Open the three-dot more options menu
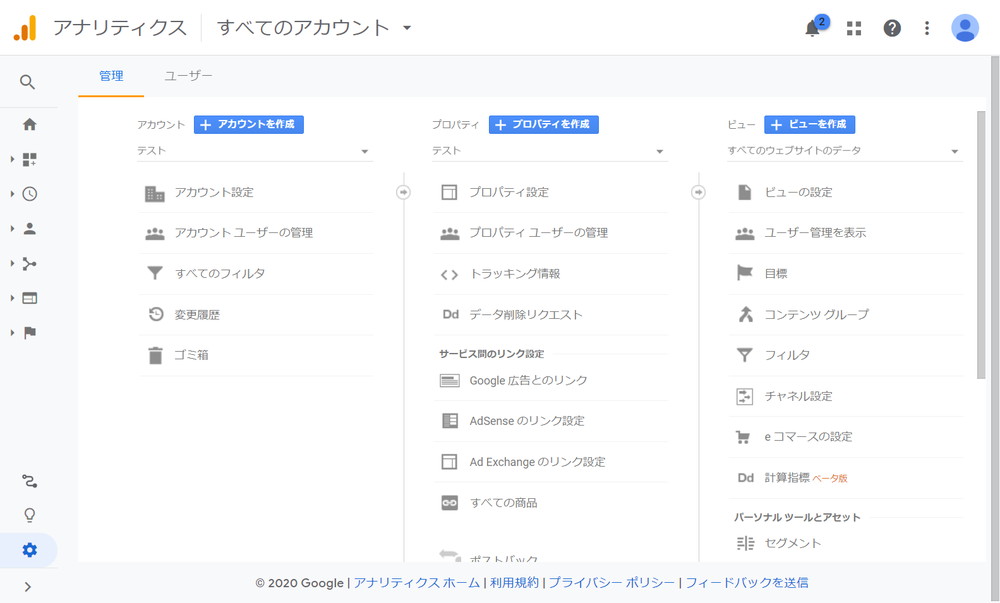1000x603 pixels. (927, 28)
